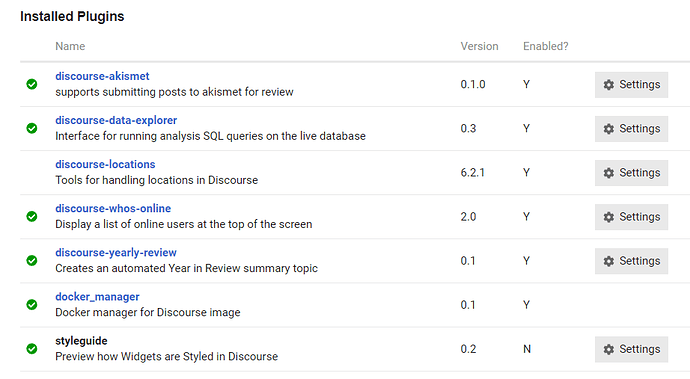The image size is (690, 379).
Task: Click the Name column header
Action: pyautogui.click(x=70, y=46)
